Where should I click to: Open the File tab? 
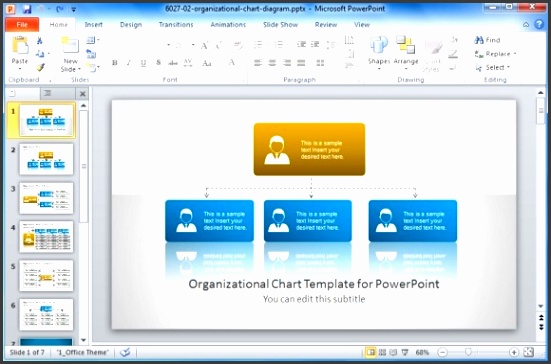coord(22,25)
